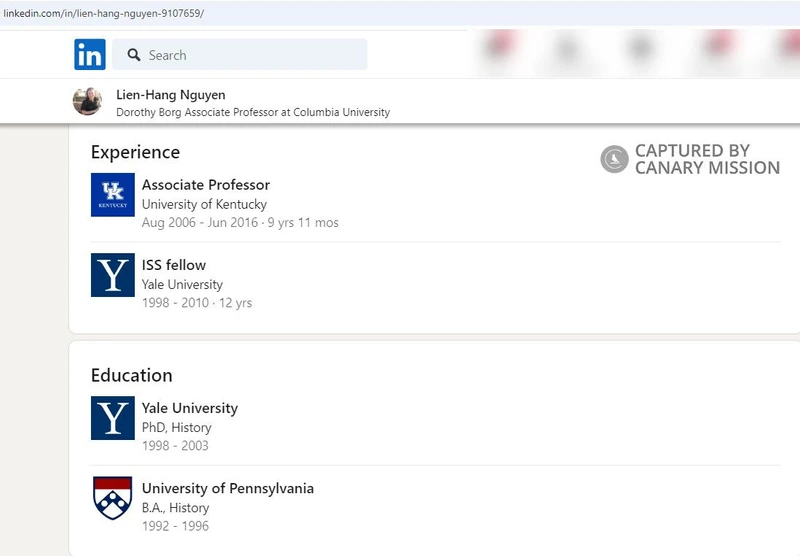Open Lien-Hang Nguyen's profile photo
Viewport: 800px width, 556px height.
(x=87, y=101)
